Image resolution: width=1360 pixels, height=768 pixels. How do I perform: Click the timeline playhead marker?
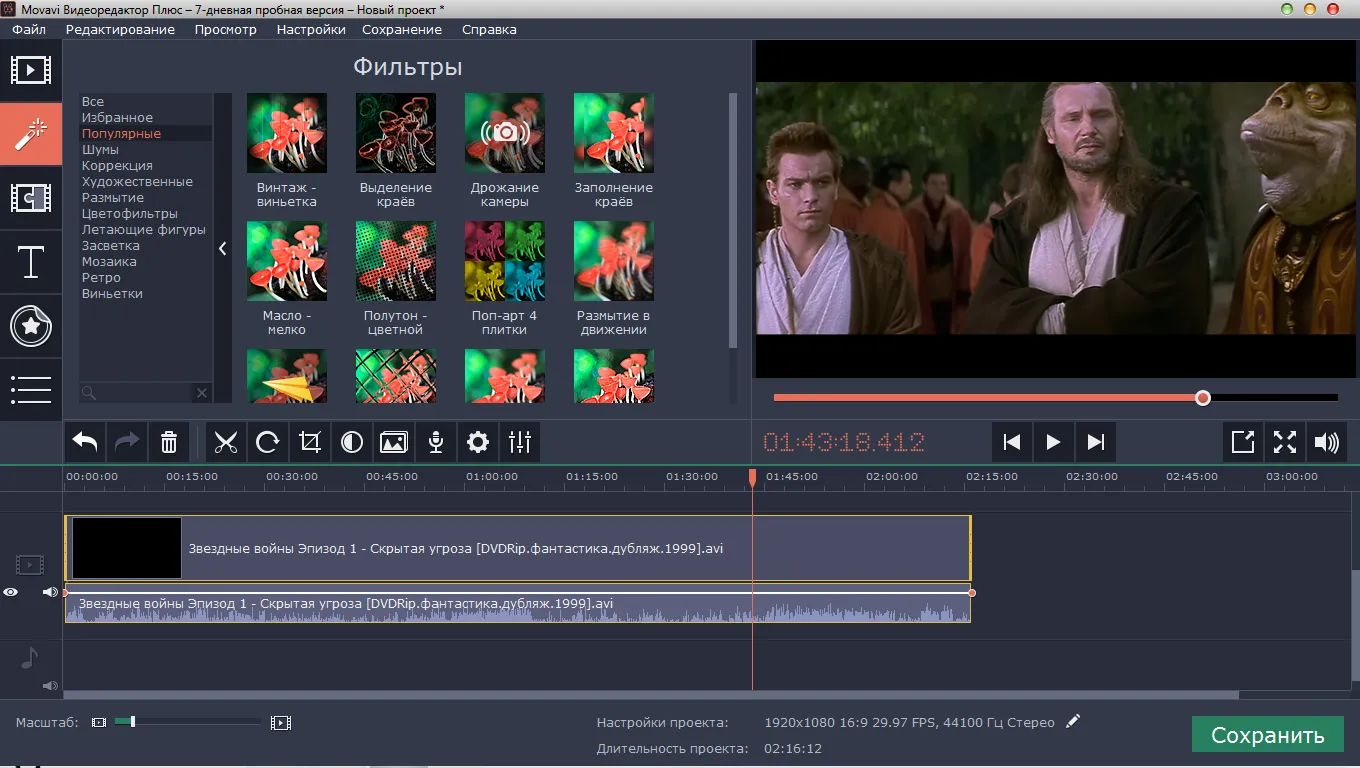(753, 478)
